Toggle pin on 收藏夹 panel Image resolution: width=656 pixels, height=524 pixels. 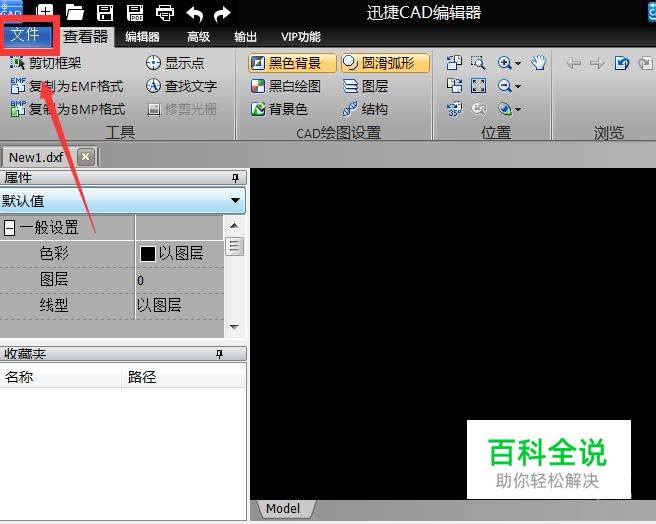220,354
